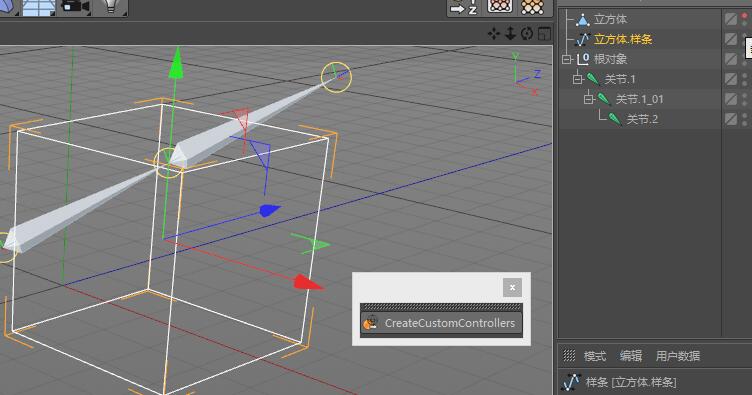
Task: Toggle layer box for 立方体 object
Action: point(731,19)
